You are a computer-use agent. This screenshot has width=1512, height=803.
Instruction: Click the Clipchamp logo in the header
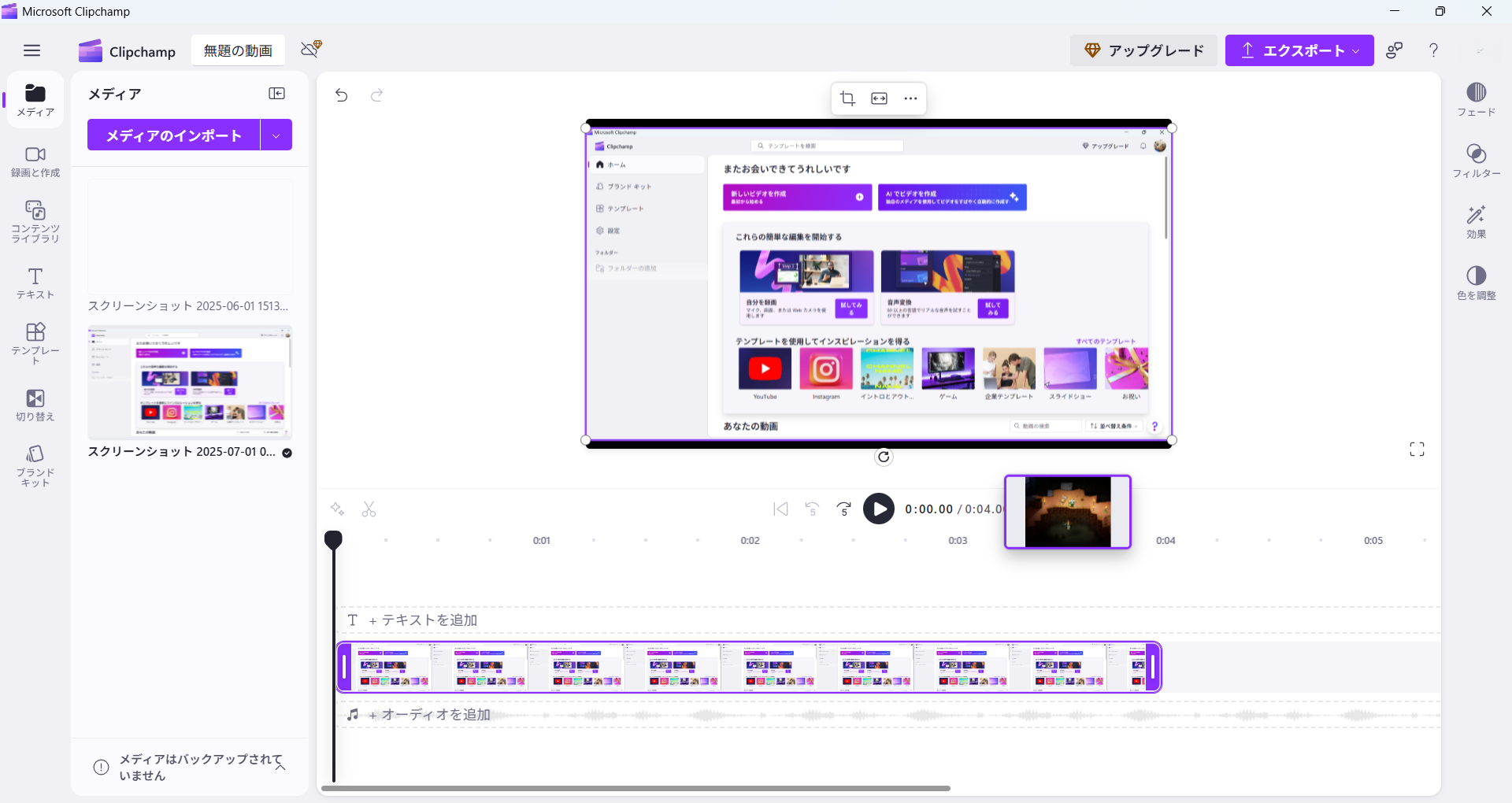point(127,51)
